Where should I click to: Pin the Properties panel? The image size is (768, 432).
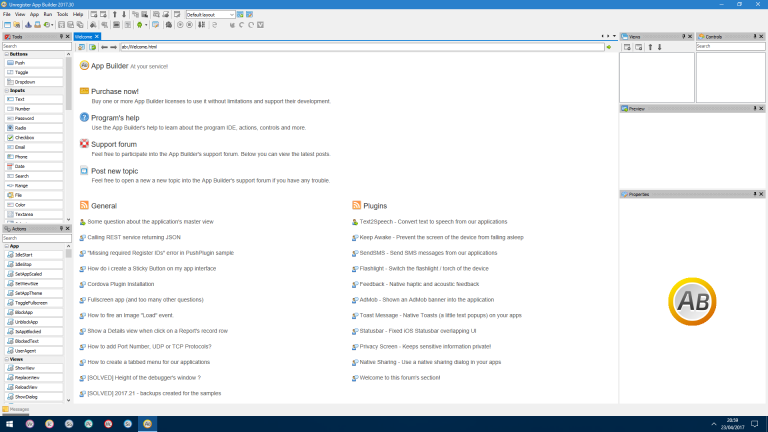tap(754, 194)
